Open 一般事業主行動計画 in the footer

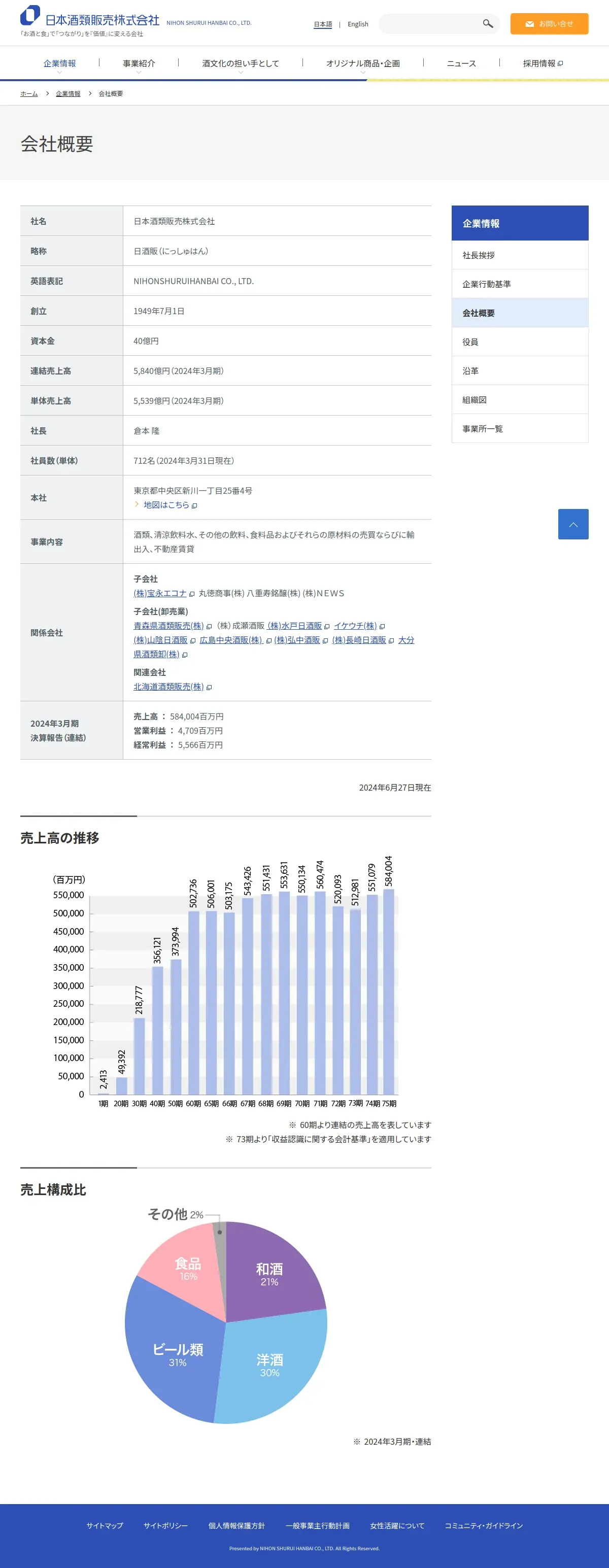tap(318, 1525)
